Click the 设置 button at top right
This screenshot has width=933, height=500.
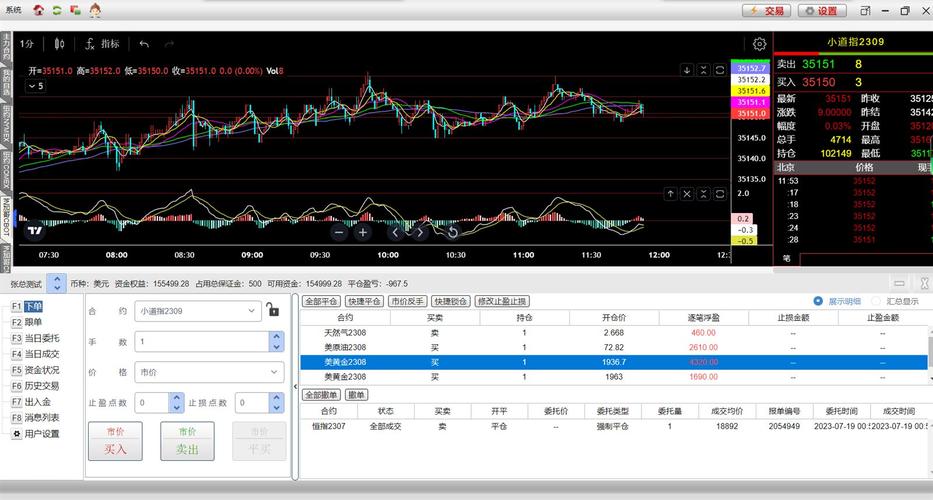click(822, 11)
